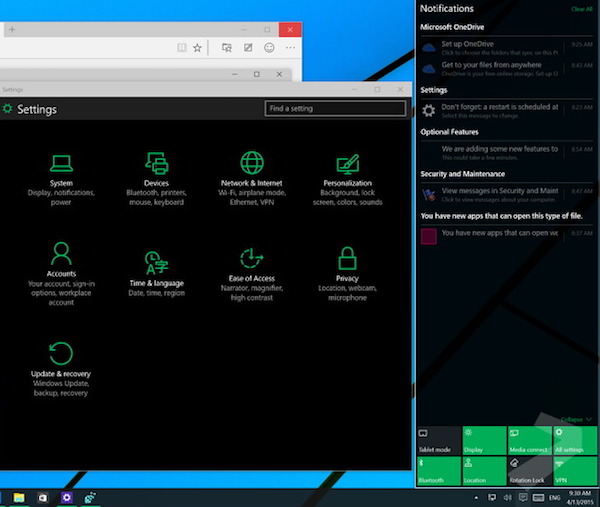Image resolution: width=600 pixels, height=507 pixels.
Task: Toggle the VPN quick action
Action: pos(575,471)
